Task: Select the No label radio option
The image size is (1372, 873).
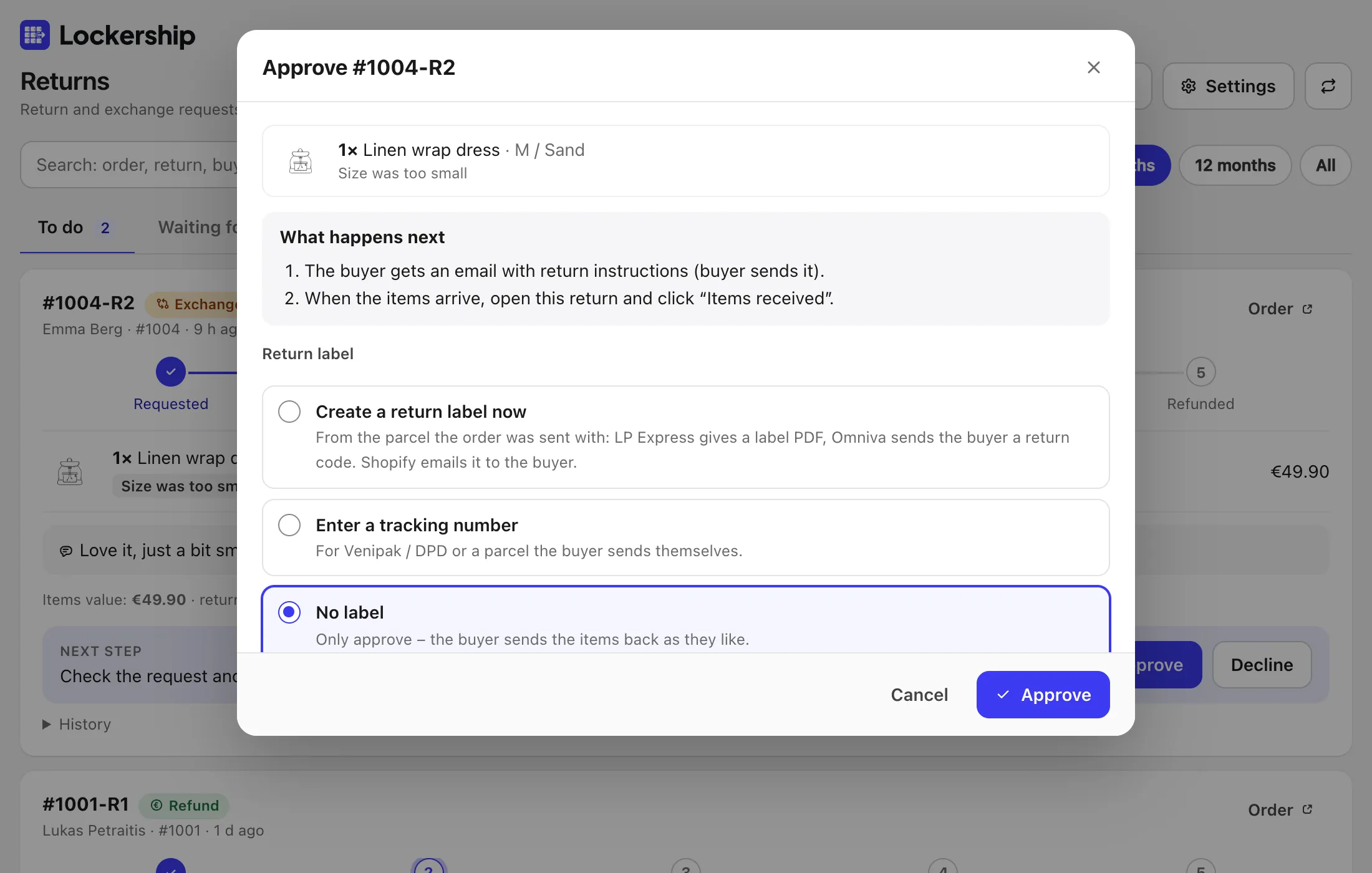Action: [x=289, y=612]
